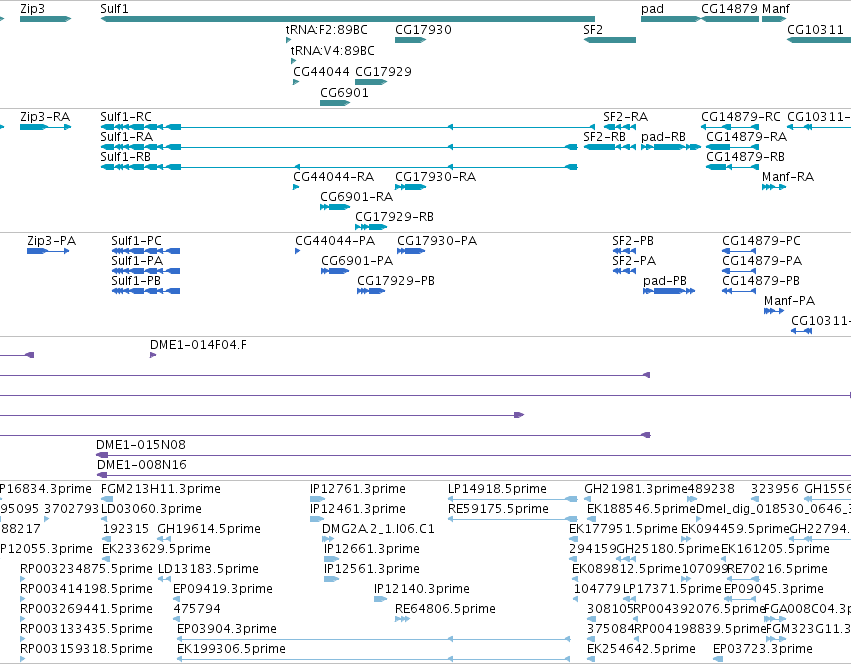The height and width of the screenshot is (664, 851).
Task: Select the SF2-RA transcript label
Action: coord(625,117)
